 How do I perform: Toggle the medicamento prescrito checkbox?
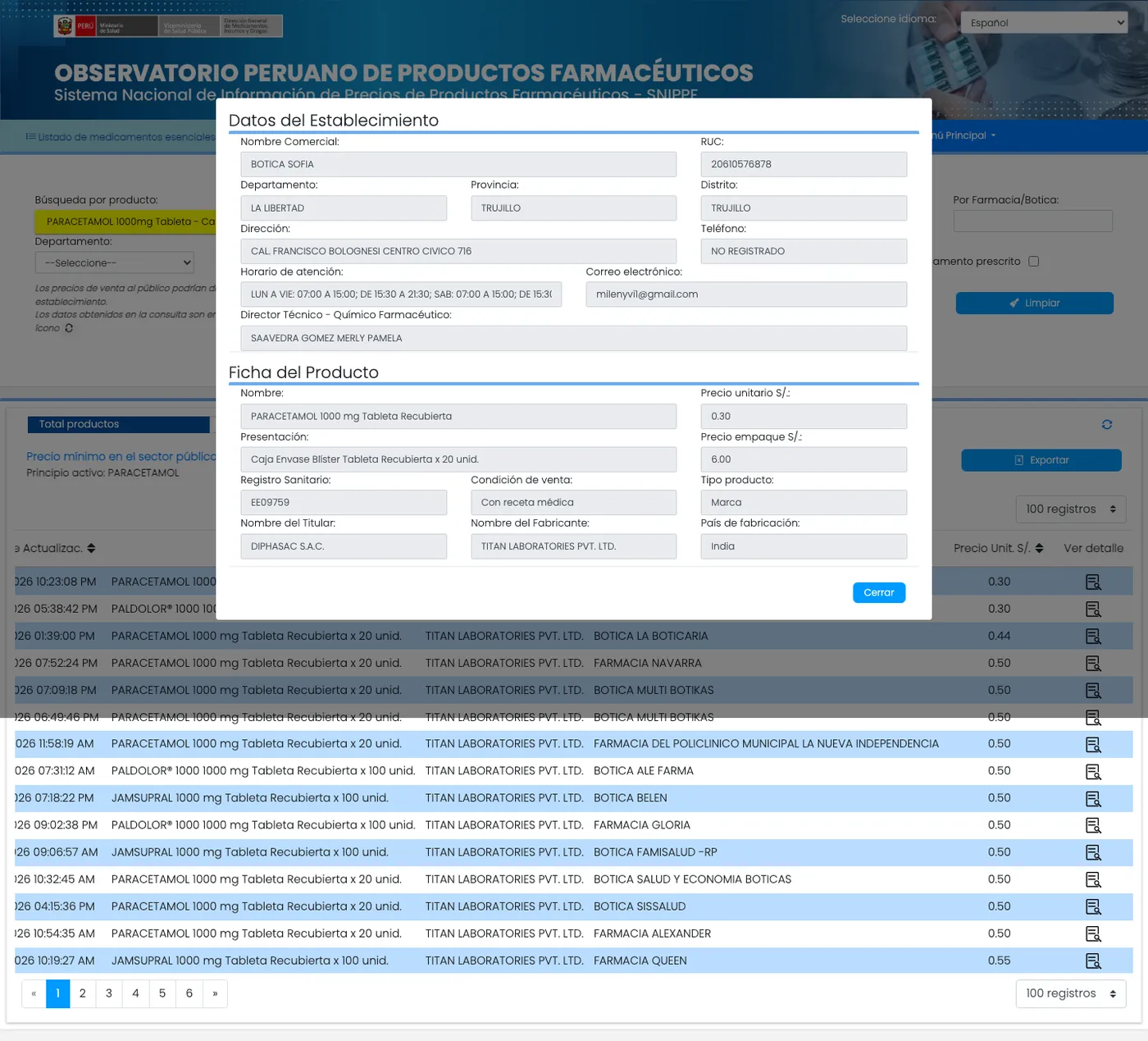[1033, 261]
